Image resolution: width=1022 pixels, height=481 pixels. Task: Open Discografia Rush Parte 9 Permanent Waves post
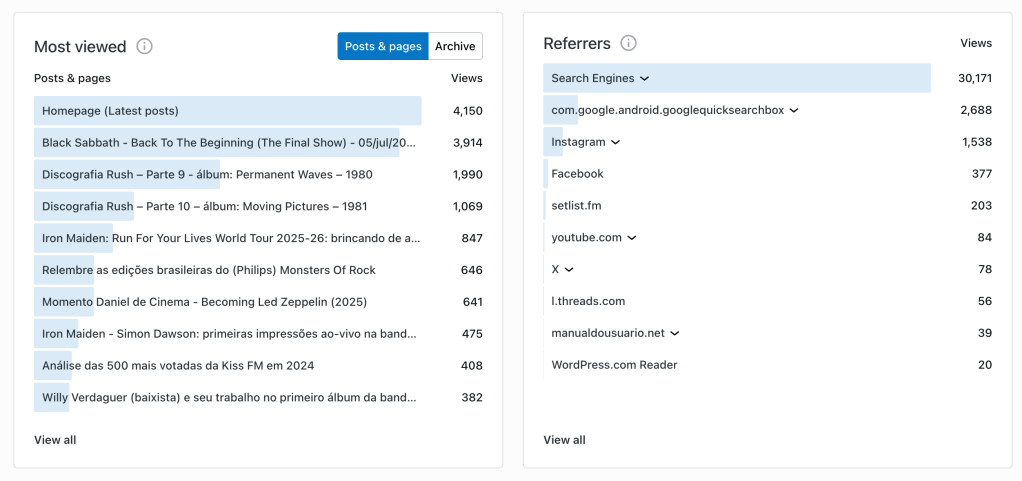coord(207,175)
